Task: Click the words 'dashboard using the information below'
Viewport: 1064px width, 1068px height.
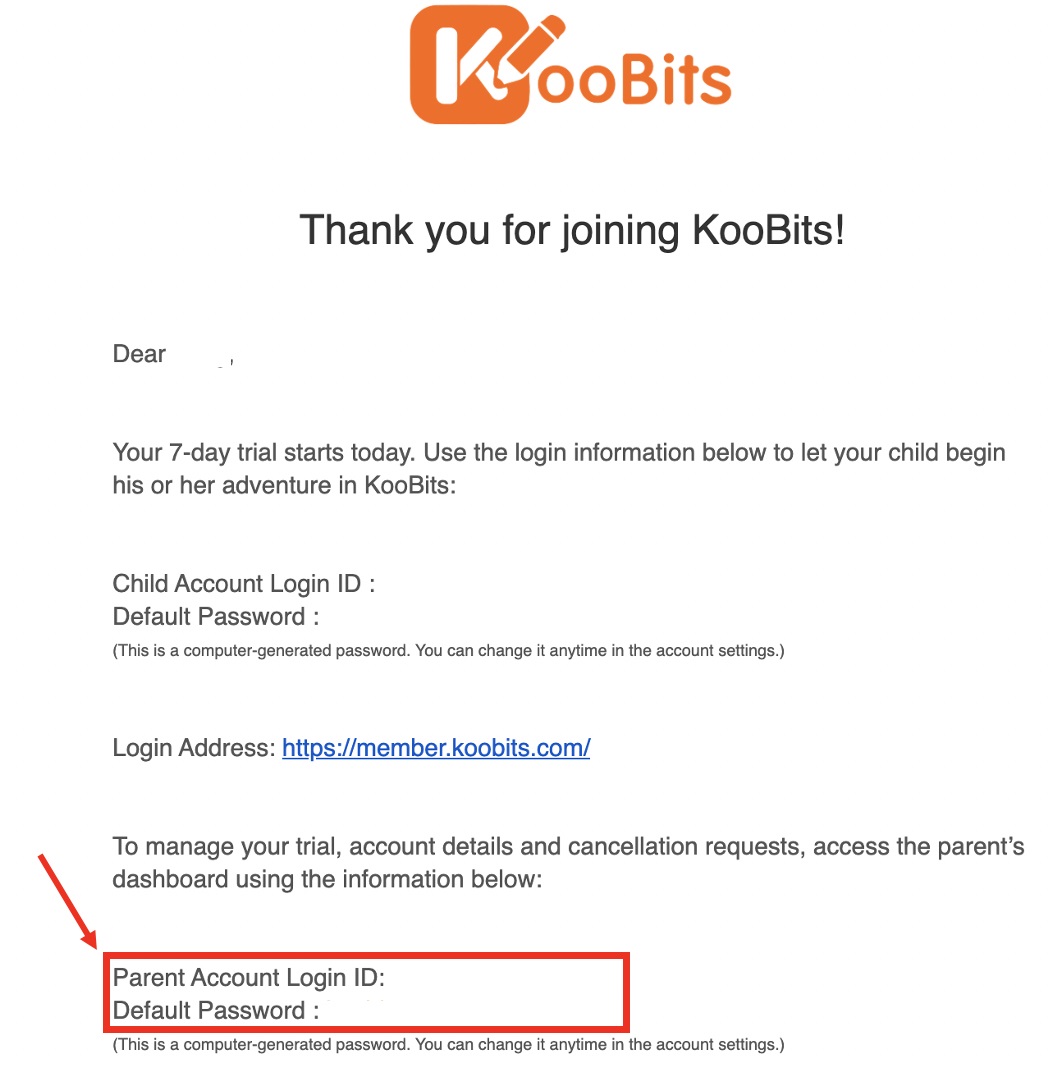Action: point(327,879)
